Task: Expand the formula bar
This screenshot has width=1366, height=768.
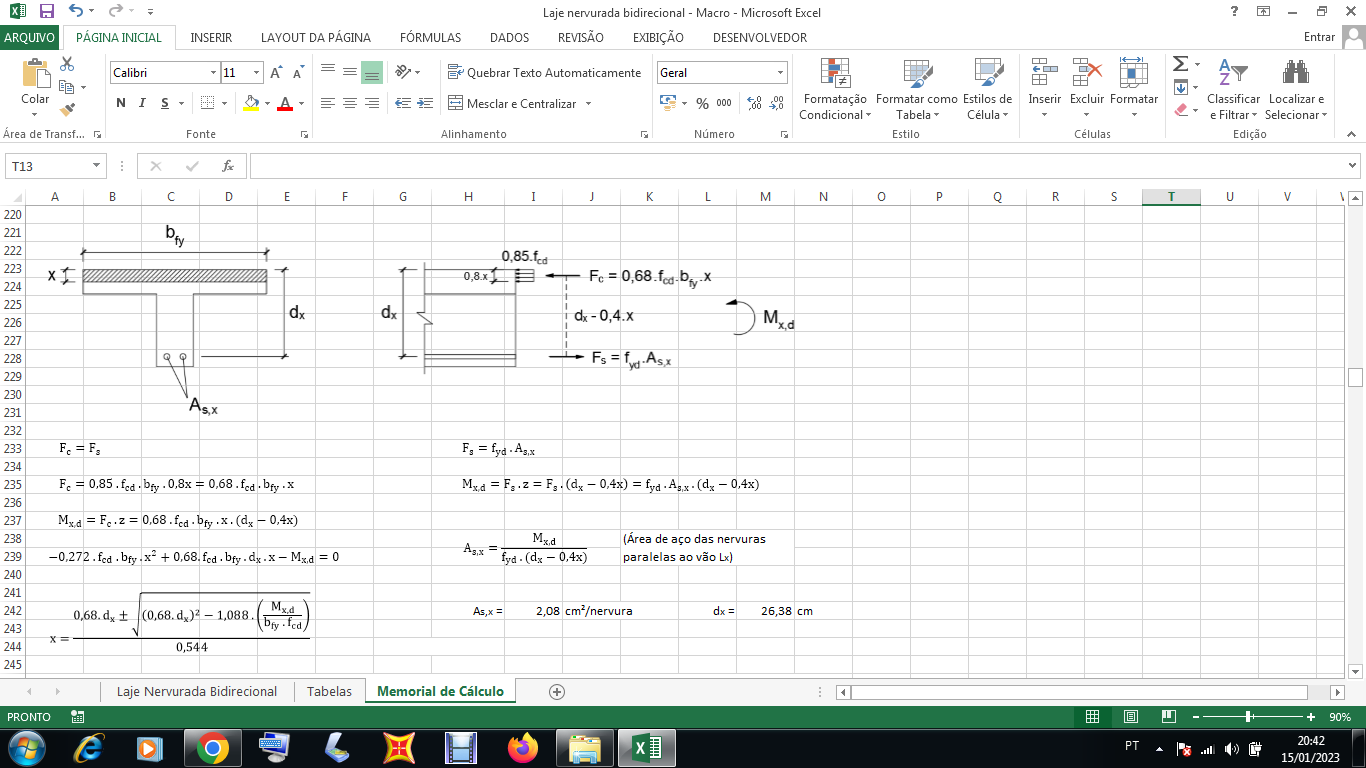Action: pos(1353,166)
